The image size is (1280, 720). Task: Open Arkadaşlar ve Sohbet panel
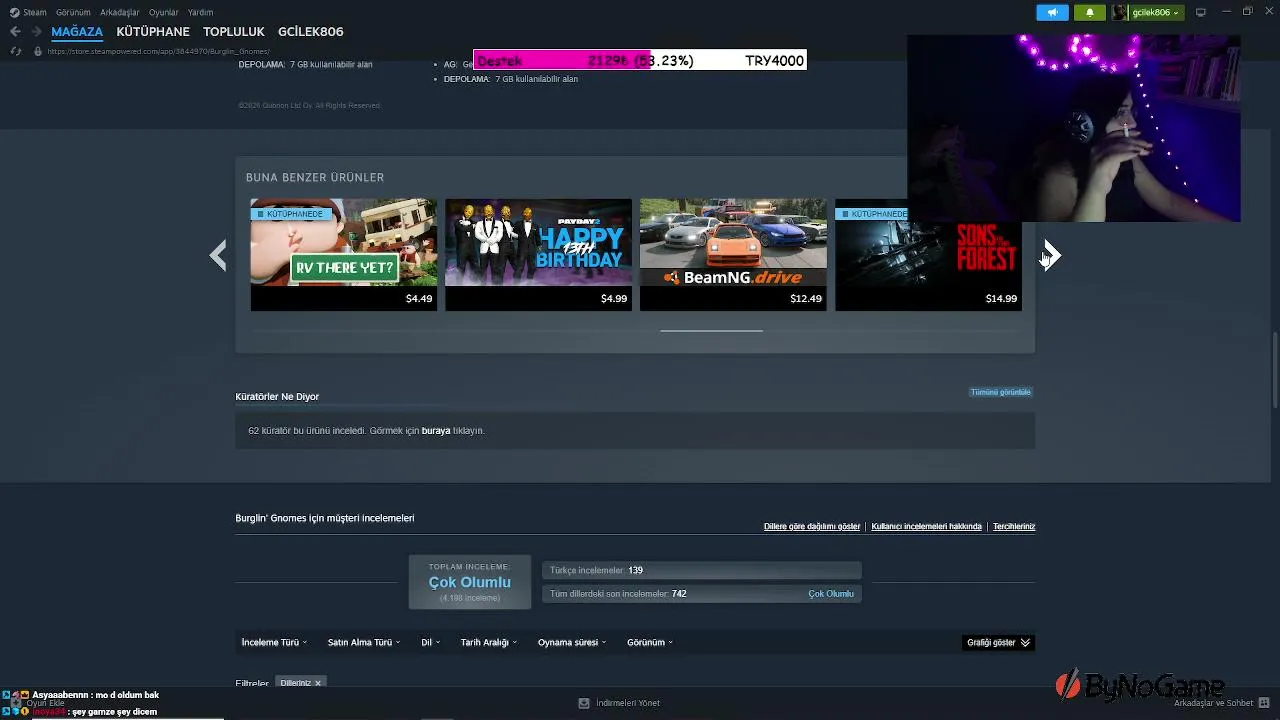coord(1214,703)
